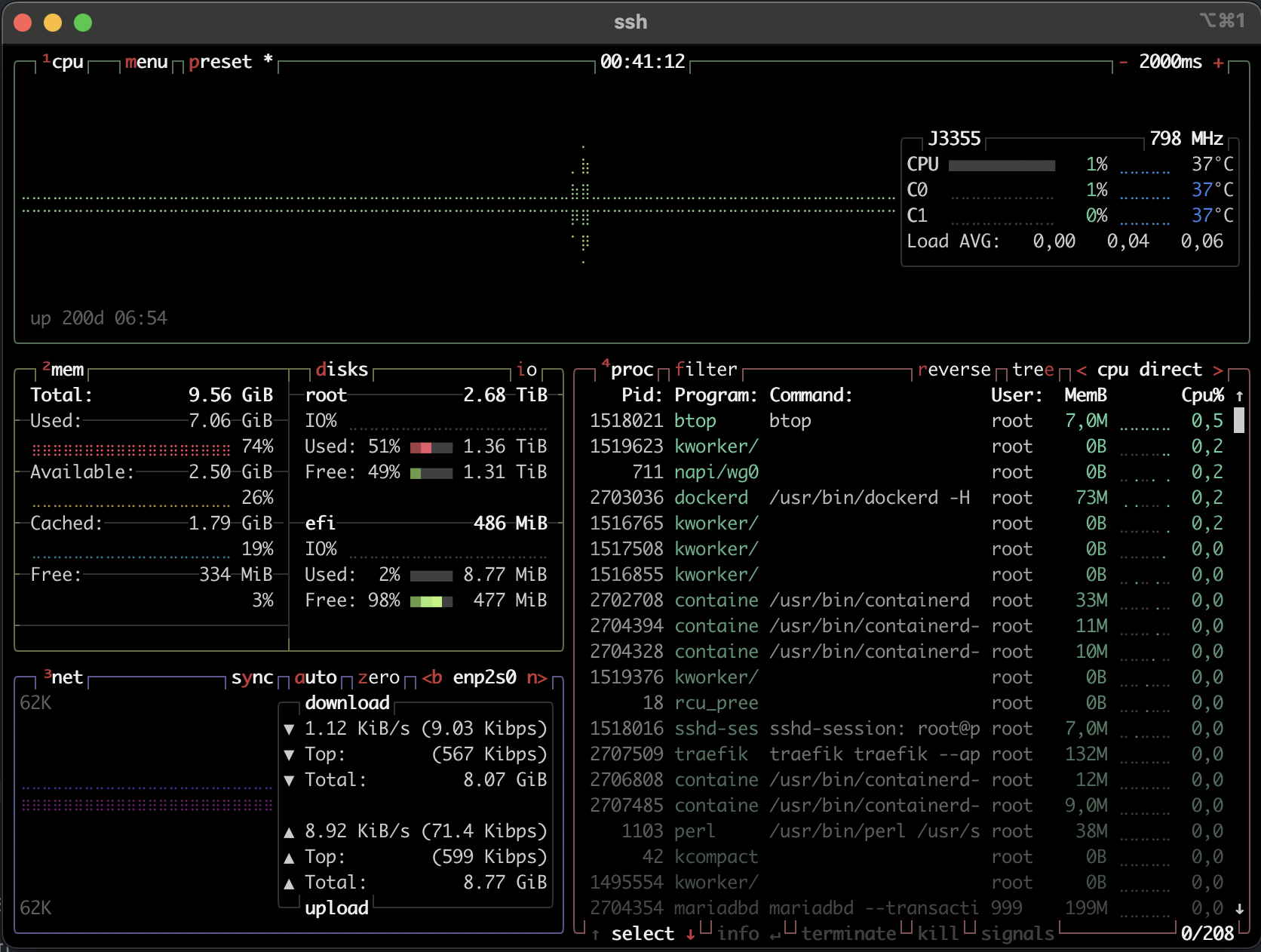
Task: Switch to next network interface n>
Action: pos(537,677)
